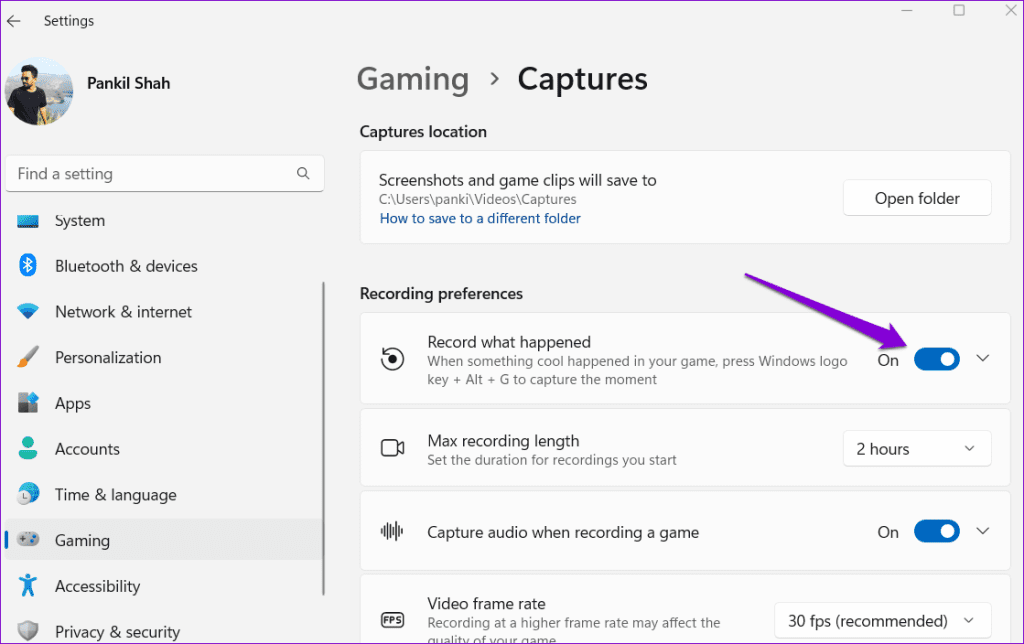Click the Bluetooth icon in sidebar

tap(28, 266)
